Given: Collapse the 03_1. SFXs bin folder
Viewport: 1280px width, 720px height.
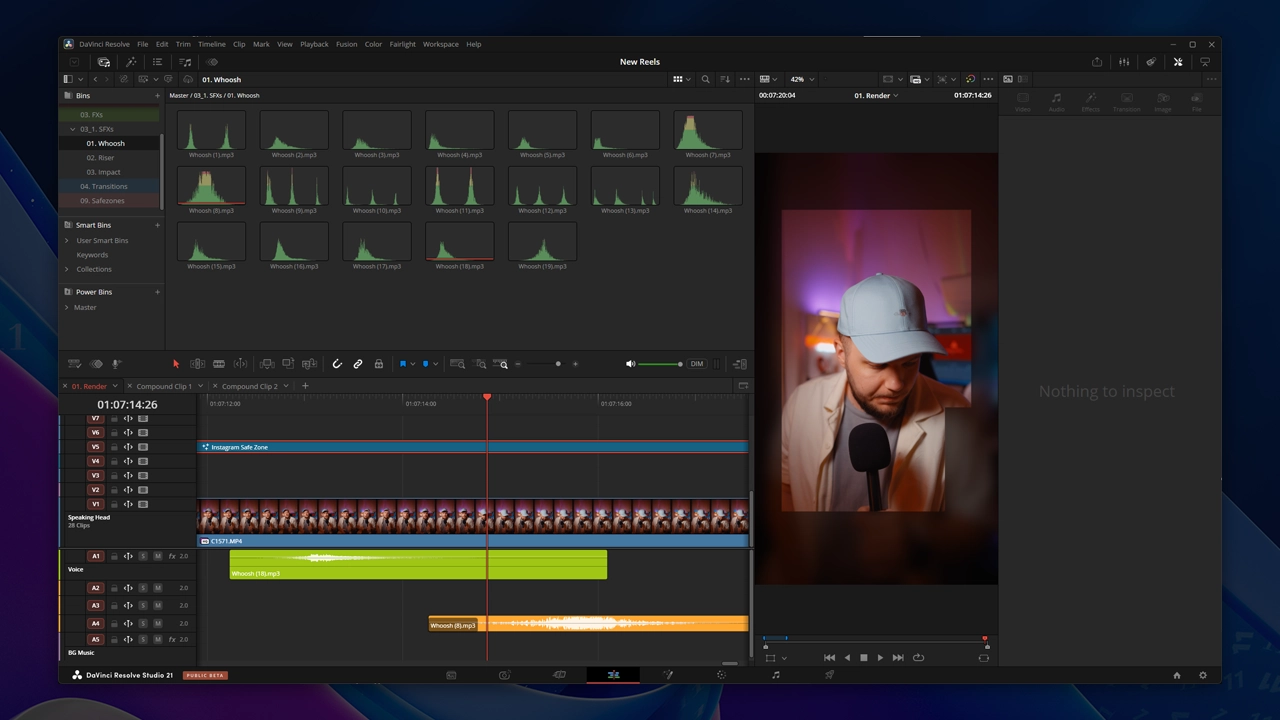Looking at the screenshot, I should pos(73,129).
